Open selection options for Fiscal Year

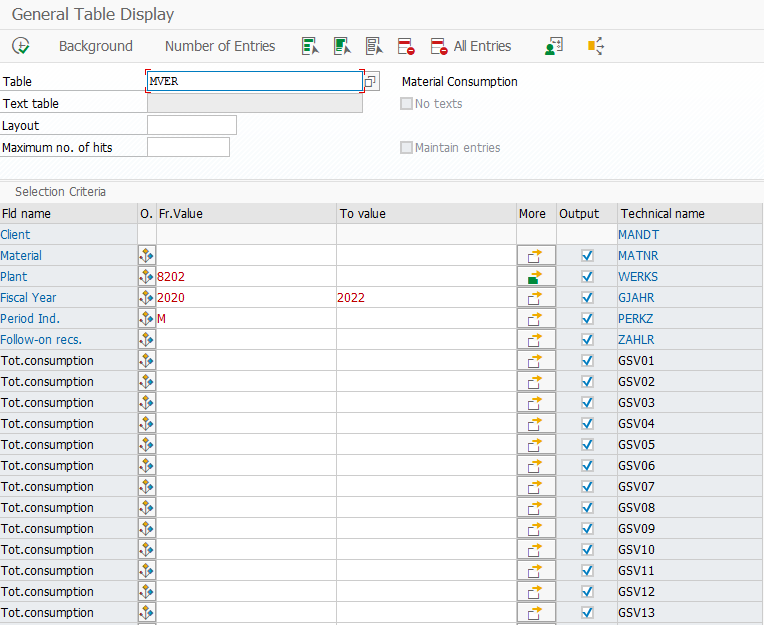coord(147,298)
